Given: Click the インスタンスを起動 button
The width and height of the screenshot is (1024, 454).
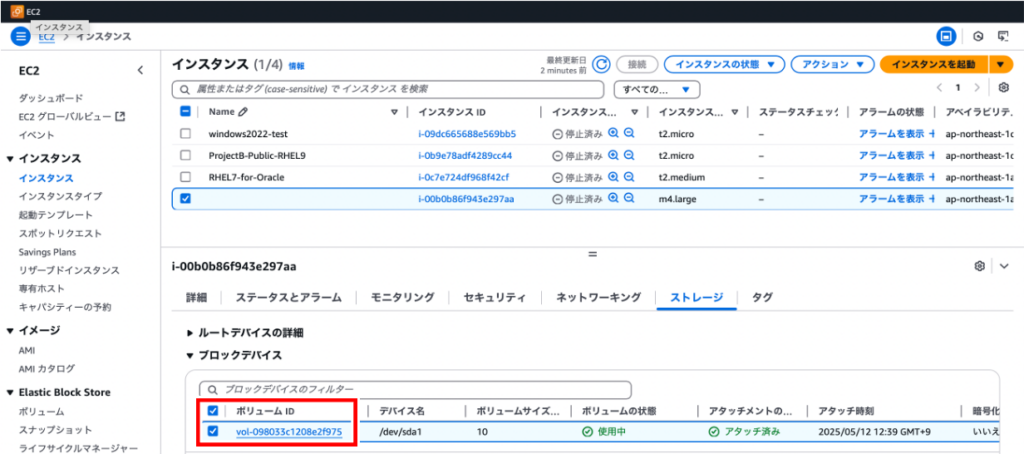Looking at the screenshot, I should (x=934, y=65).
